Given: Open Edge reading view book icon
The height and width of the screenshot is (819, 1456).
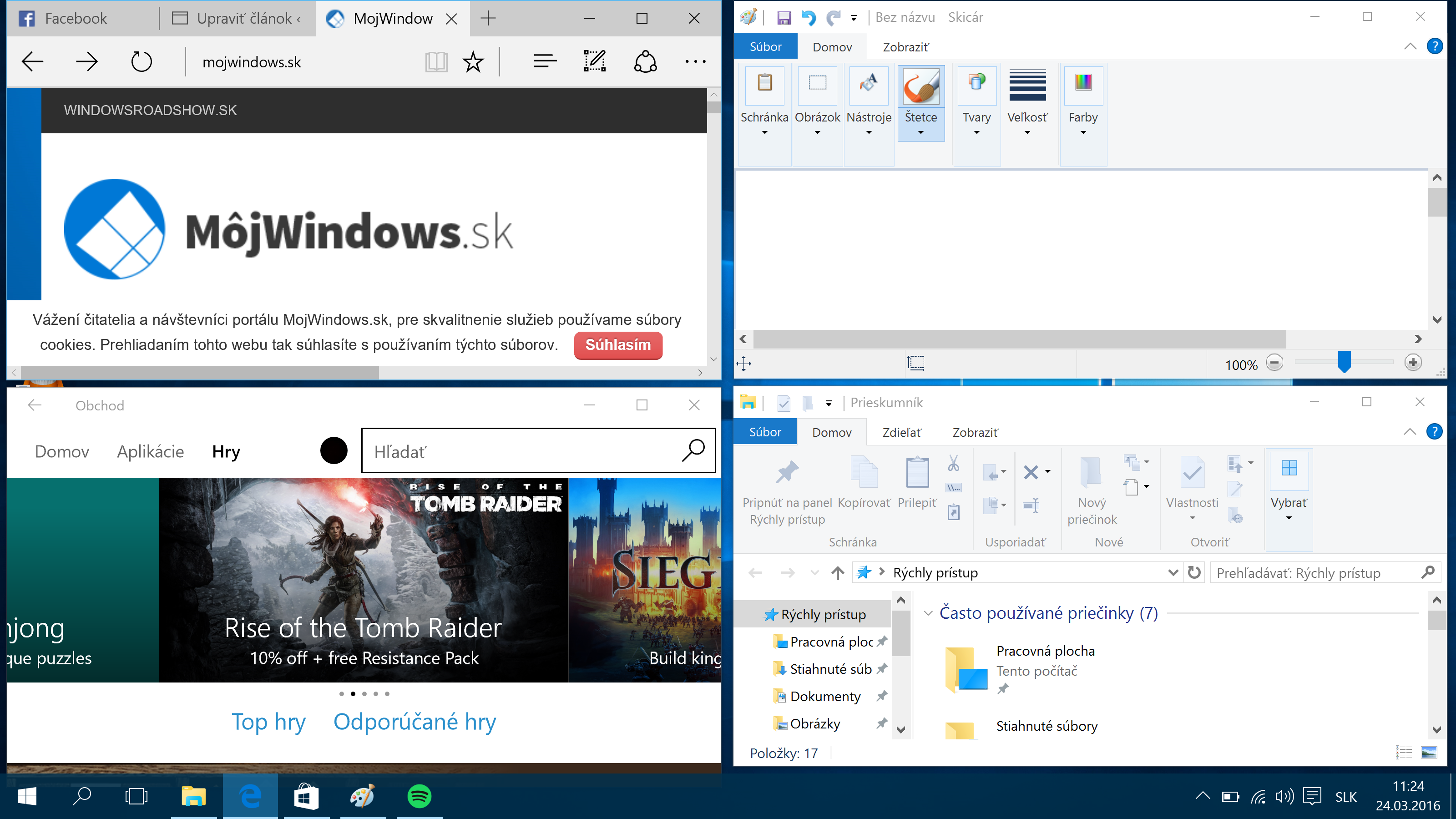Looking at the screenshot, I should point(436,61).
